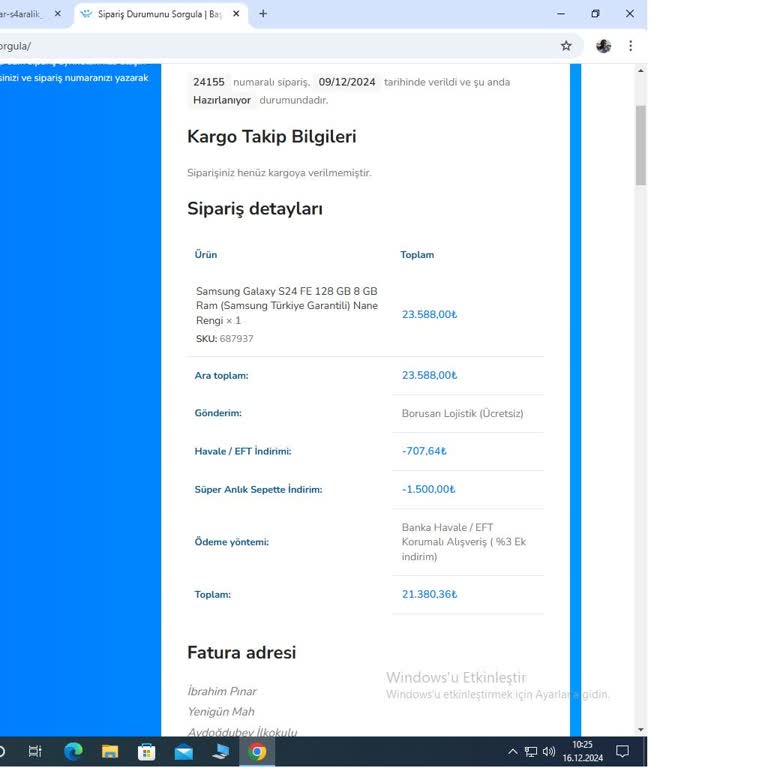
Task: Open Microsoft Store from the taskbar
Action: point(146,751)
